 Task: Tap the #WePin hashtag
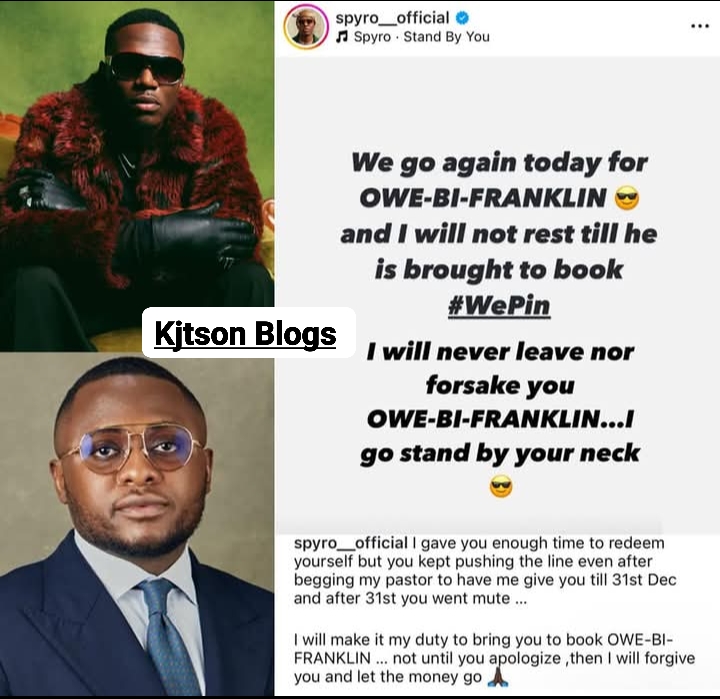click(x=499, y=305)
